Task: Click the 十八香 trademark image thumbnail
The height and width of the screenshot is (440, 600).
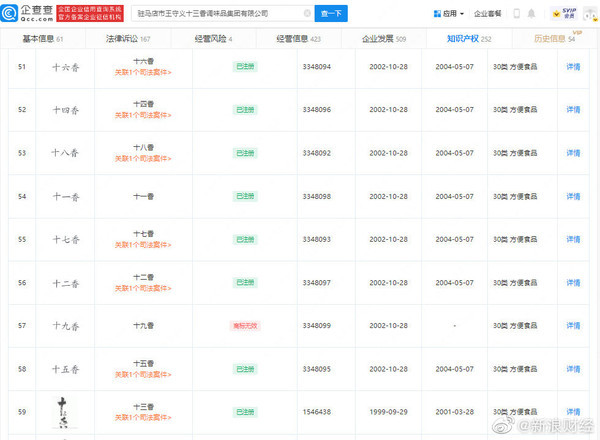Action: click(65, 153)
